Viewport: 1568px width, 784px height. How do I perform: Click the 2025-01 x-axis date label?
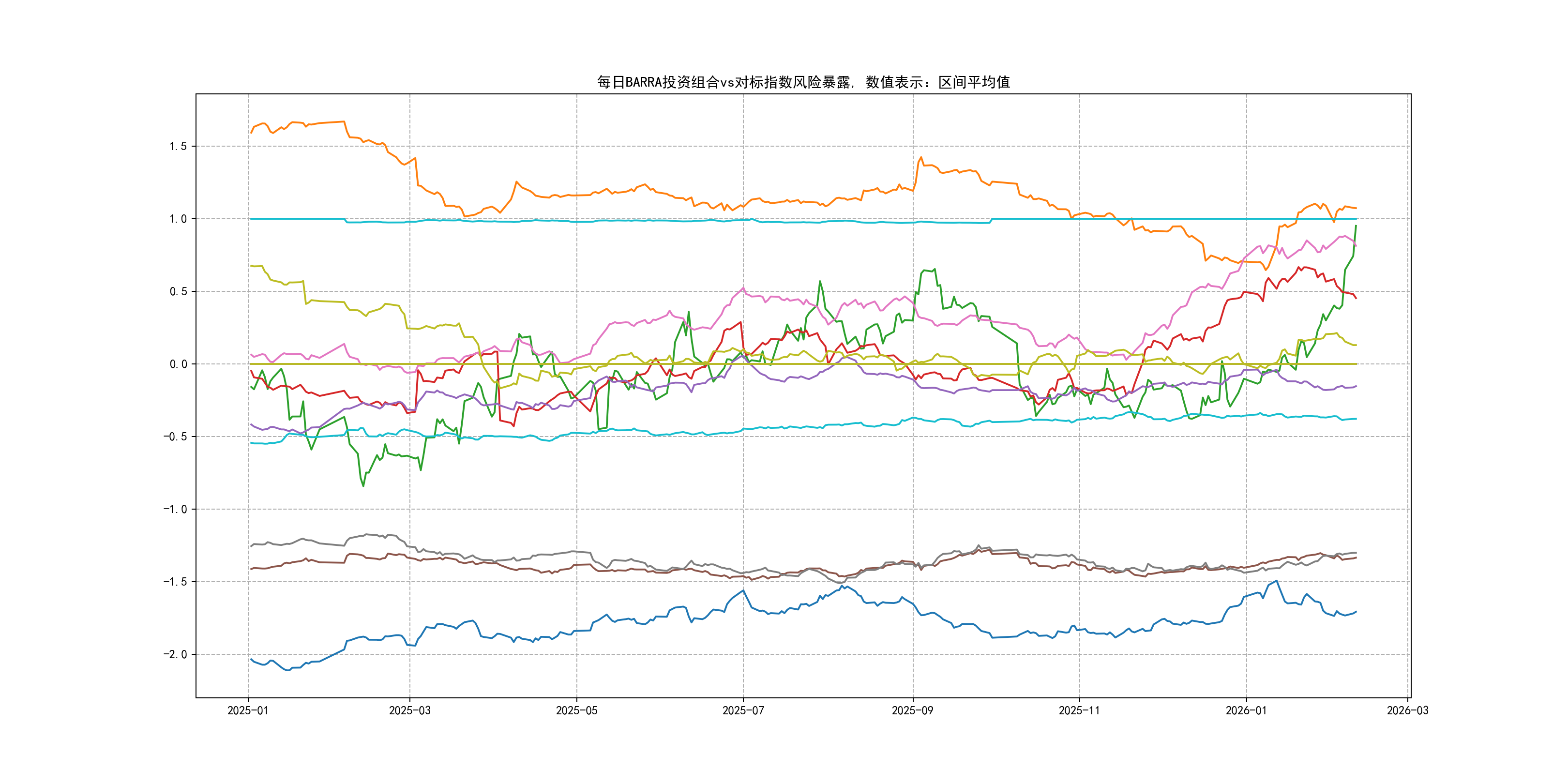(248, 710)
